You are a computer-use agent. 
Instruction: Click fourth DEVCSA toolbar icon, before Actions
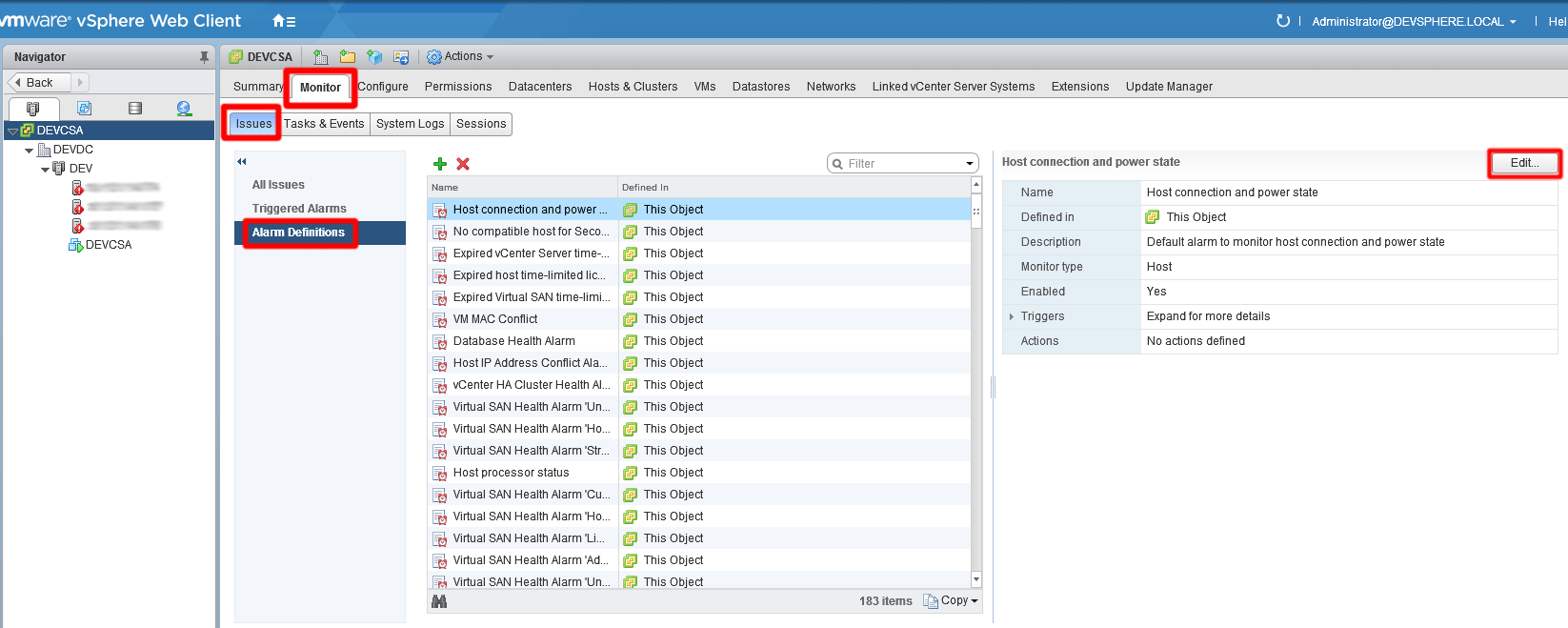click(401, 57)
